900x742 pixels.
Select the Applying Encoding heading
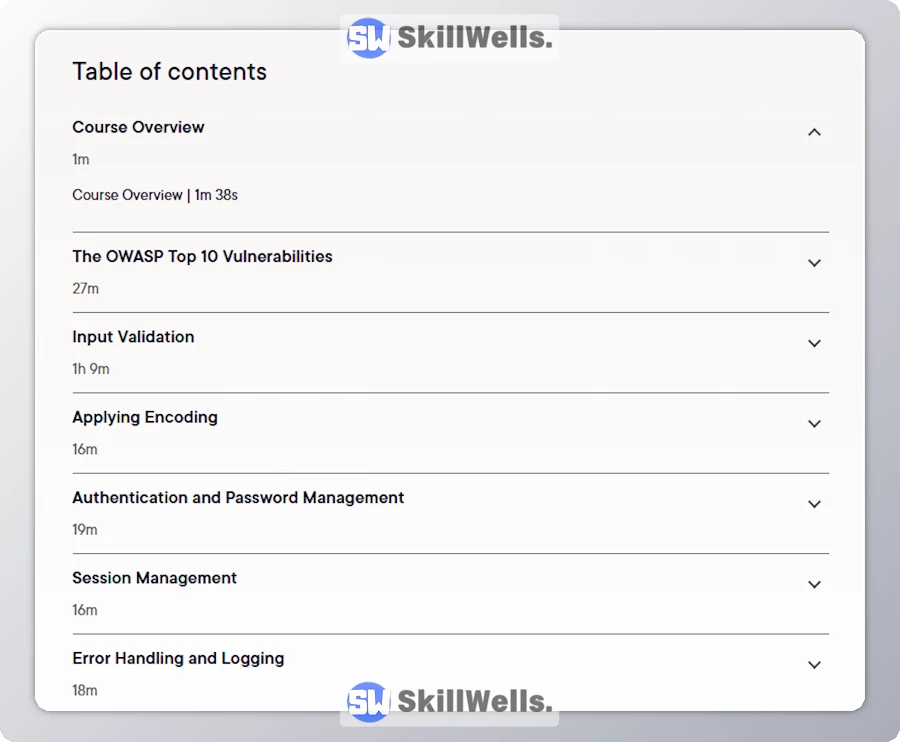(144, 417)
